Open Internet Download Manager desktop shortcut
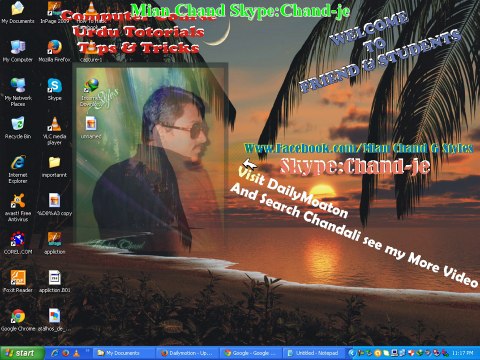The height and width of the screenshot is (360, 480). tap(91, 92)
